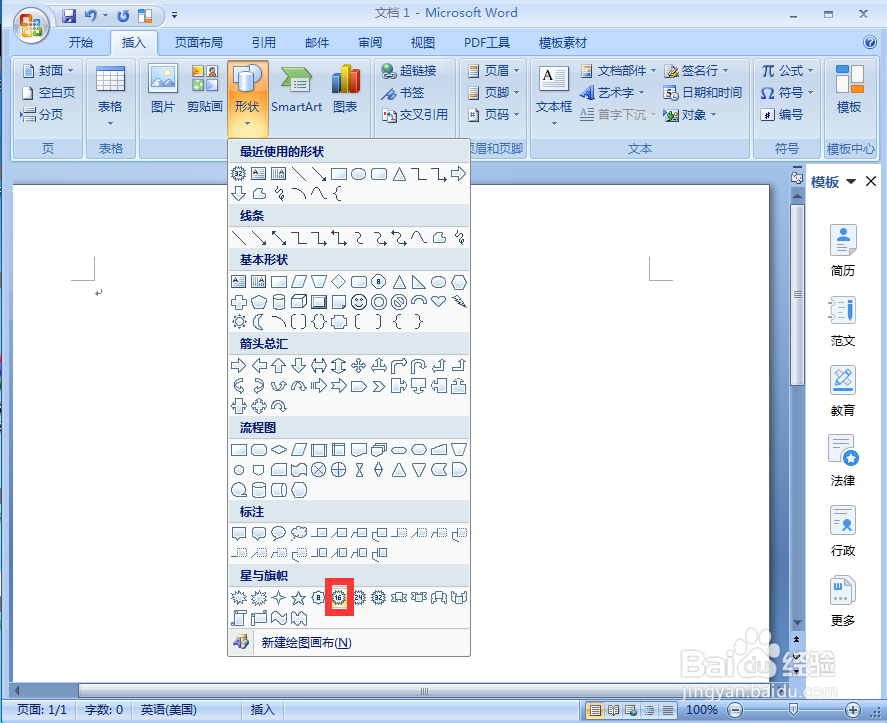The height and width of the screenshot is (723, 887).
Task: Open the 引用 tab
Action: [264, 42]
